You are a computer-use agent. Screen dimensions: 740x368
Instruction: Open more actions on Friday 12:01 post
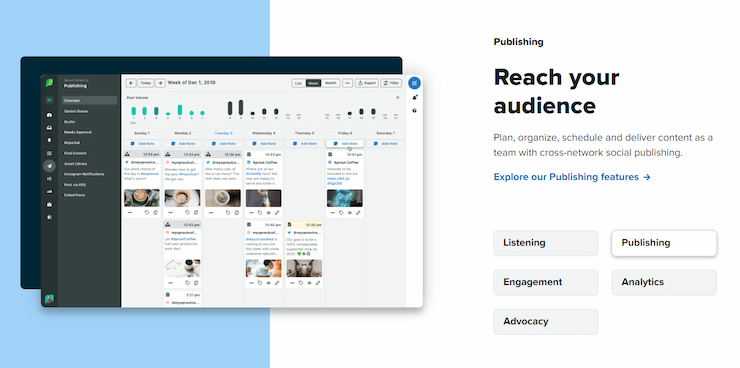coord(332,213)
